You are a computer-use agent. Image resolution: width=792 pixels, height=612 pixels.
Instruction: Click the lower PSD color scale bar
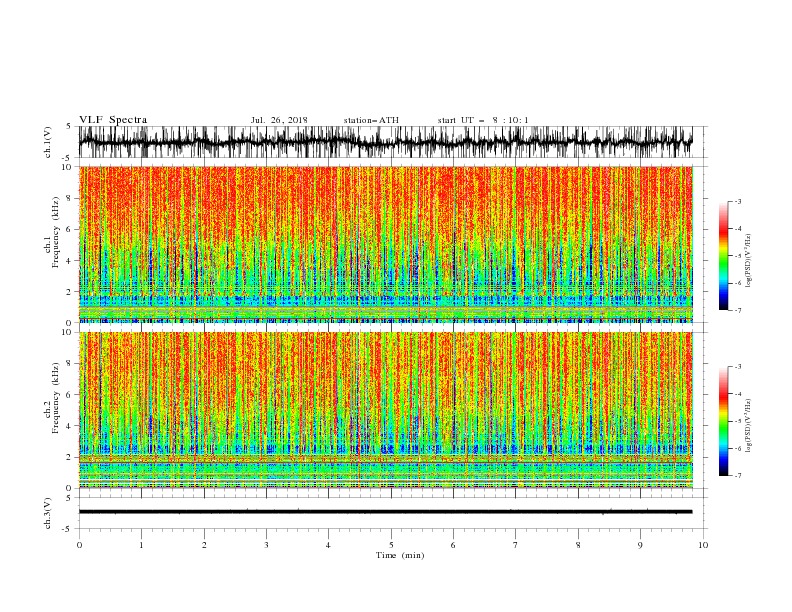coord(723,421)
